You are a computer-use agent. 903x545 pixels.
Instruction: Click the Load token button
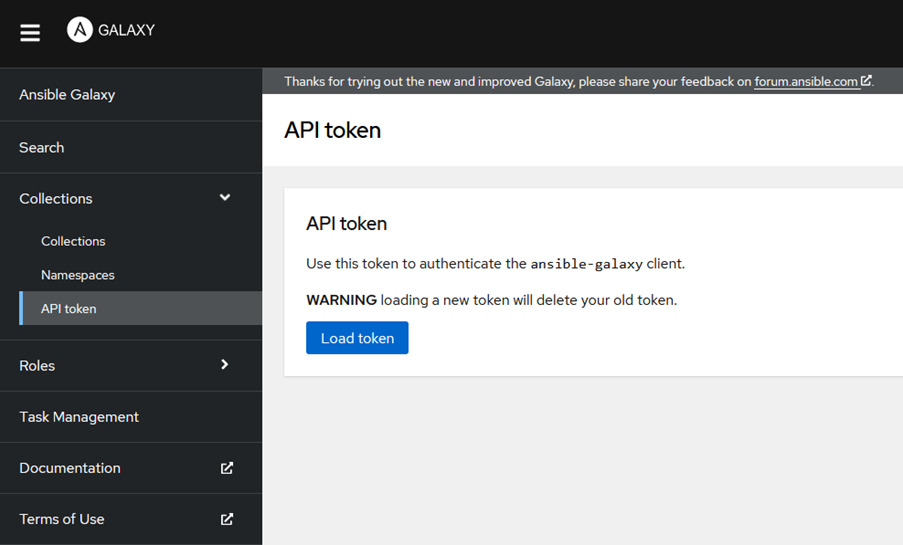point(357,338)
